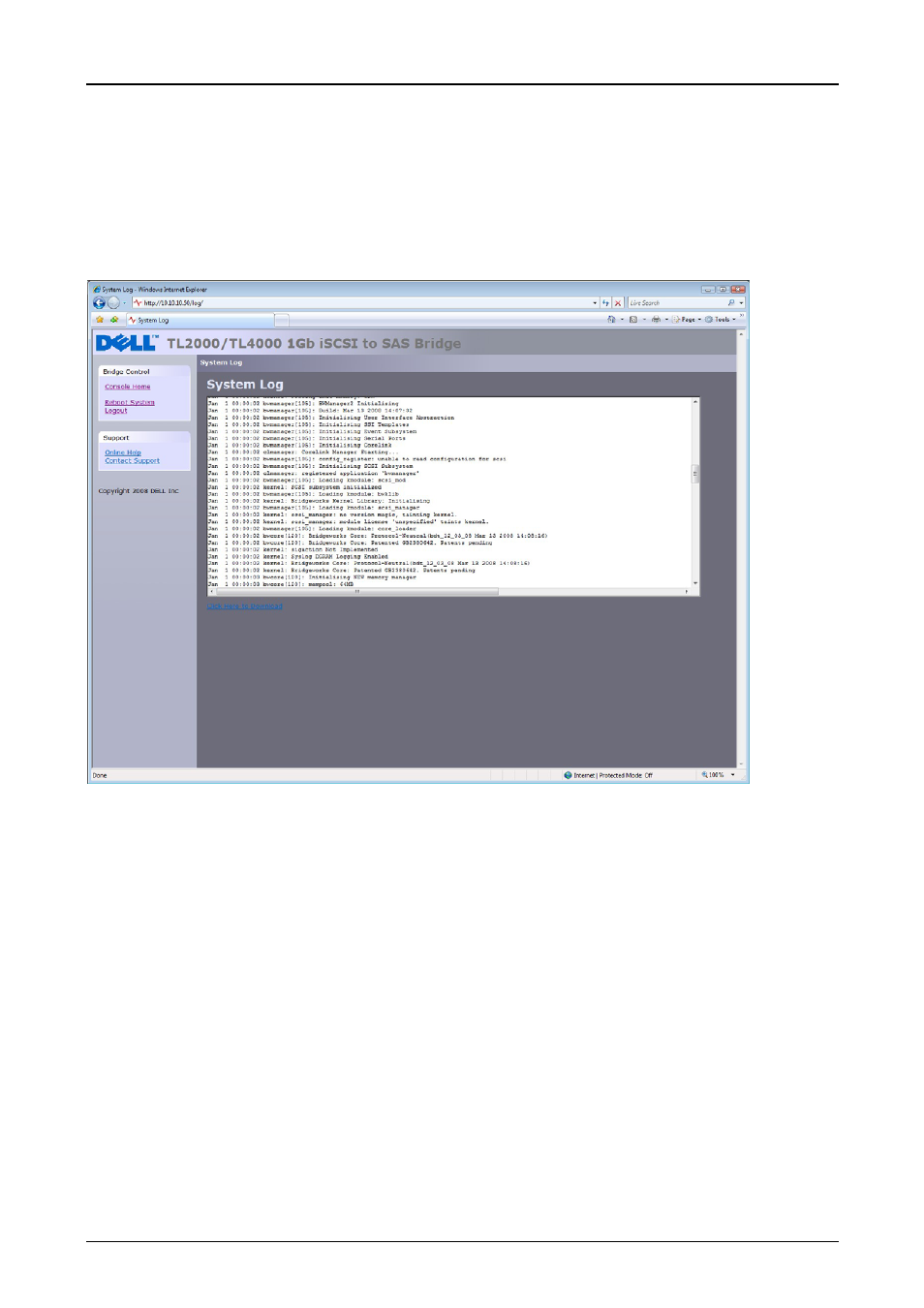924x1308 pixels.
Task: Click the log box vertical scrollbar thumb
Action: [x=695, y=474]
